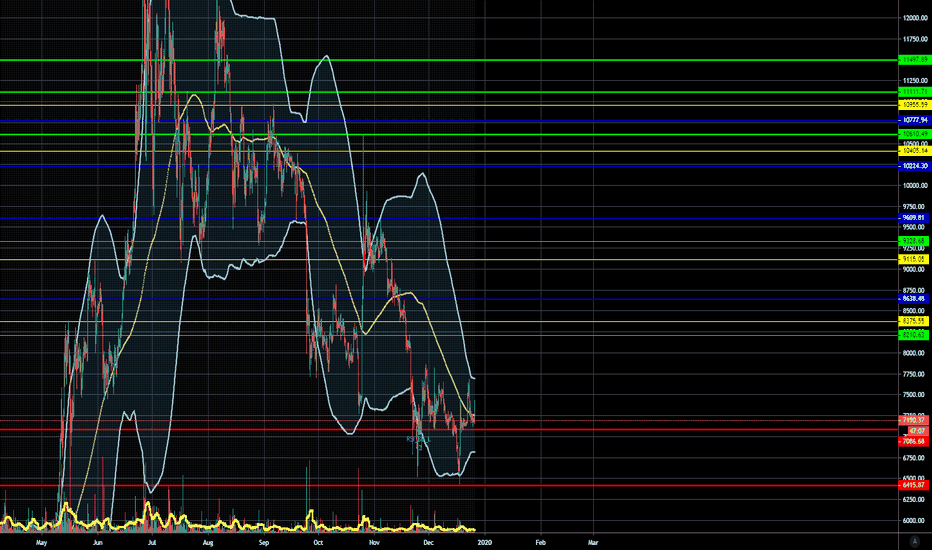Click the 9500.00 price axis tick
Image resolution: width=932 pixels, height=550 pixels.
click(x=915, y=227)
